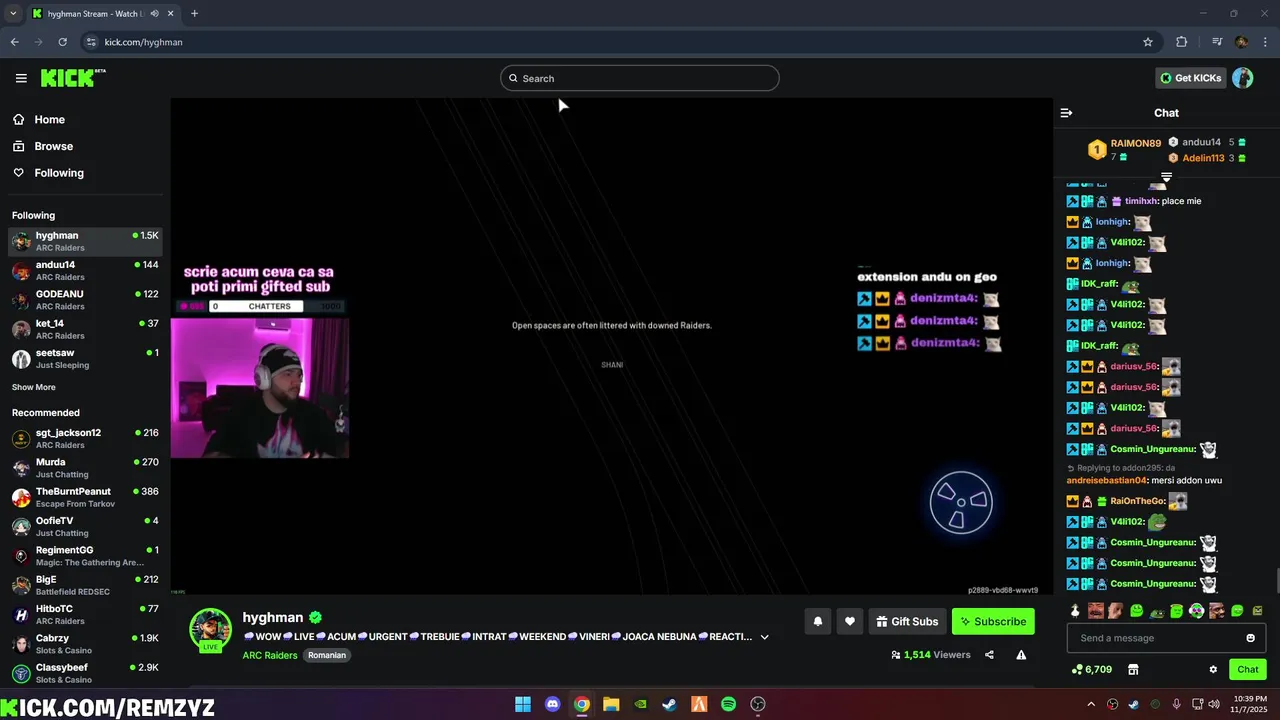Open Cabrzy recommended channel
This screenshot has height=720, width=1280.
coord(85,644)
